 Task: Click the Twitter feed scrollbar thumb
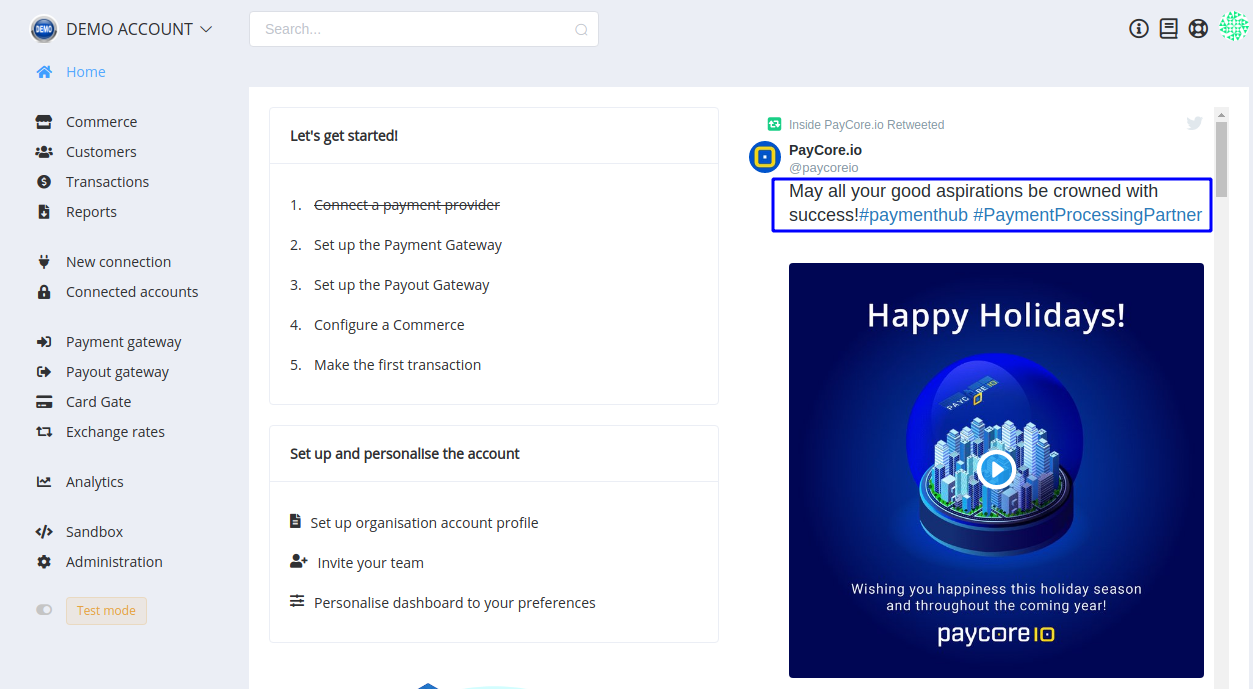(1221, 158)
